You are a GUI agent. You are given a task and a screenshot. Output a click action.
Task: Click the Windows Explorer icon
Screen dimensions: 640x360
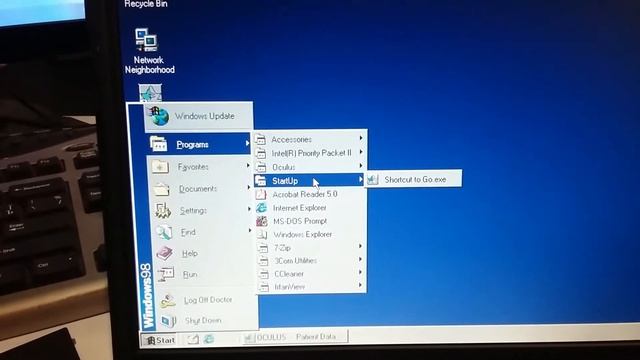click(x=262, y=234)
